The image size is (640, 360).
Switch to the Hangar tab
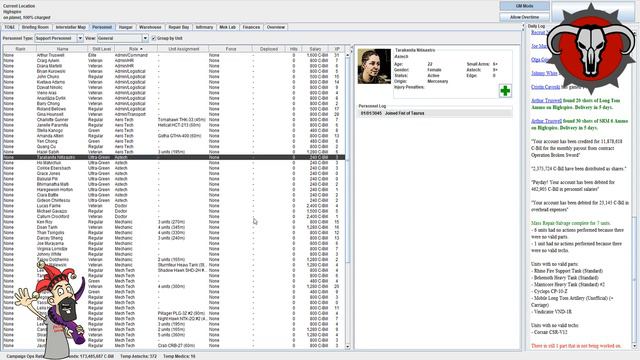tap(125, 27)
